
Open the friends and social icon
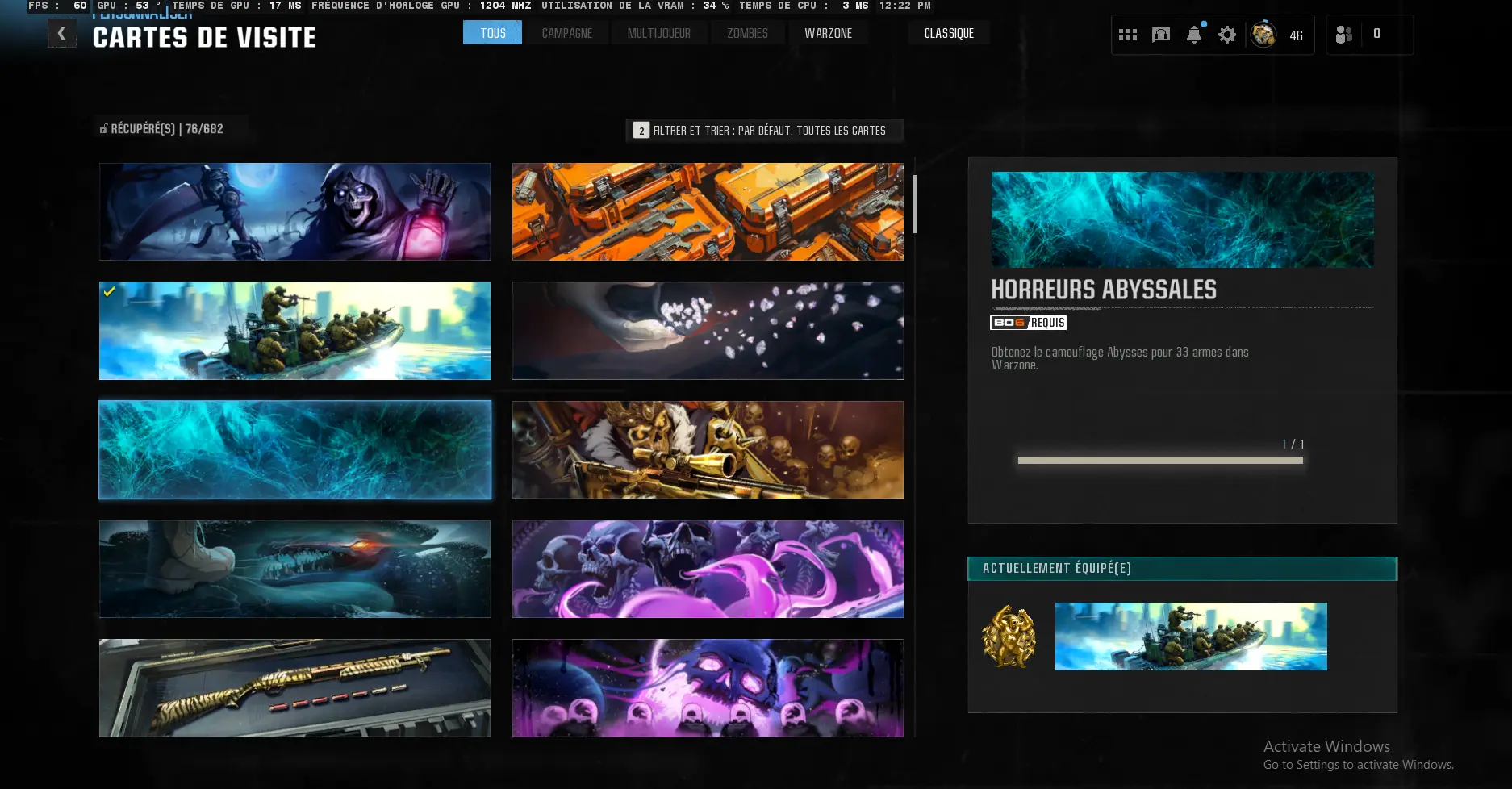1343,35
